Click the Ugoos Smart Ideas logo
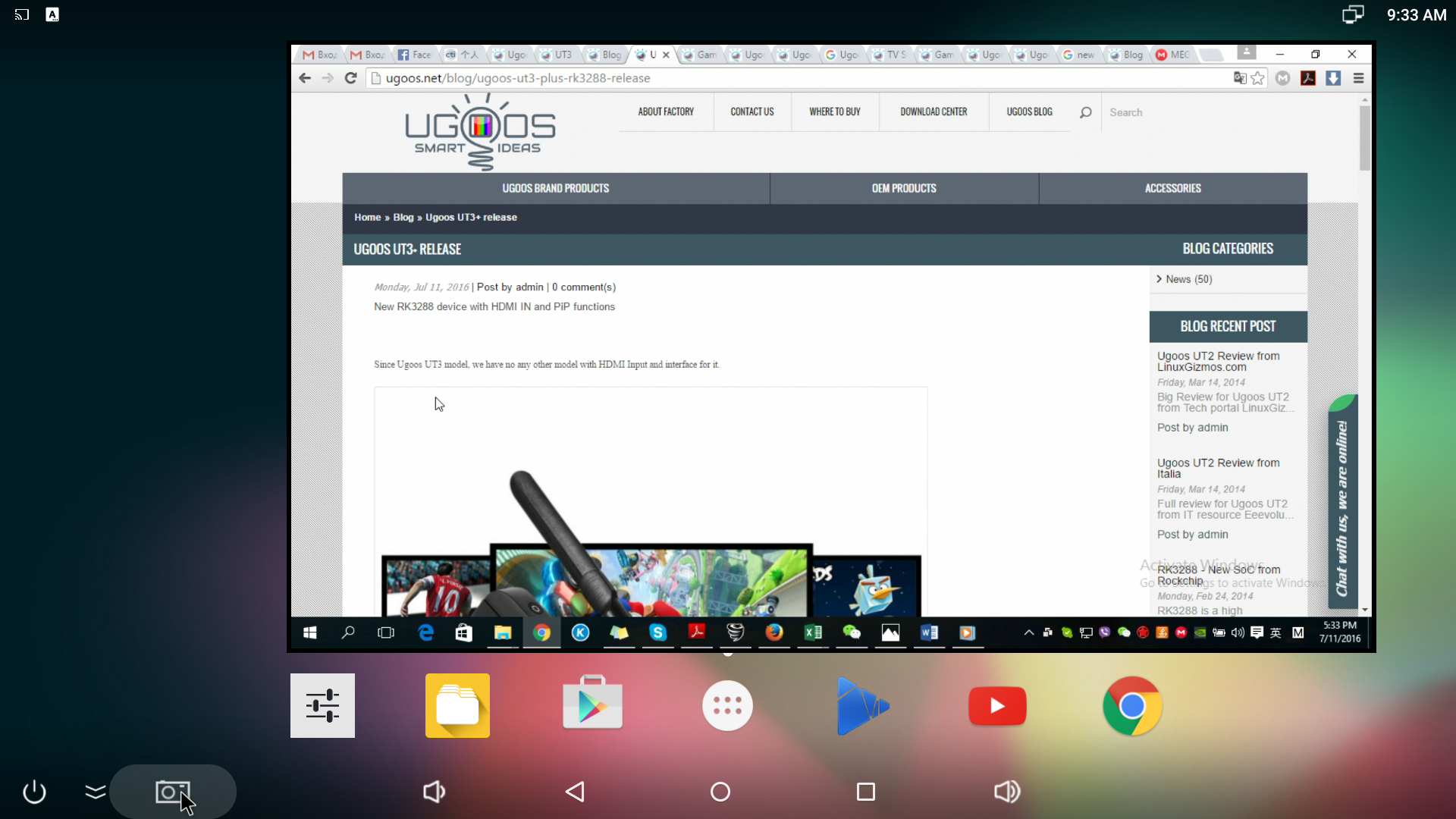Image resolution: width=1456 pixels, height=819 pixels. coord(480,132)
